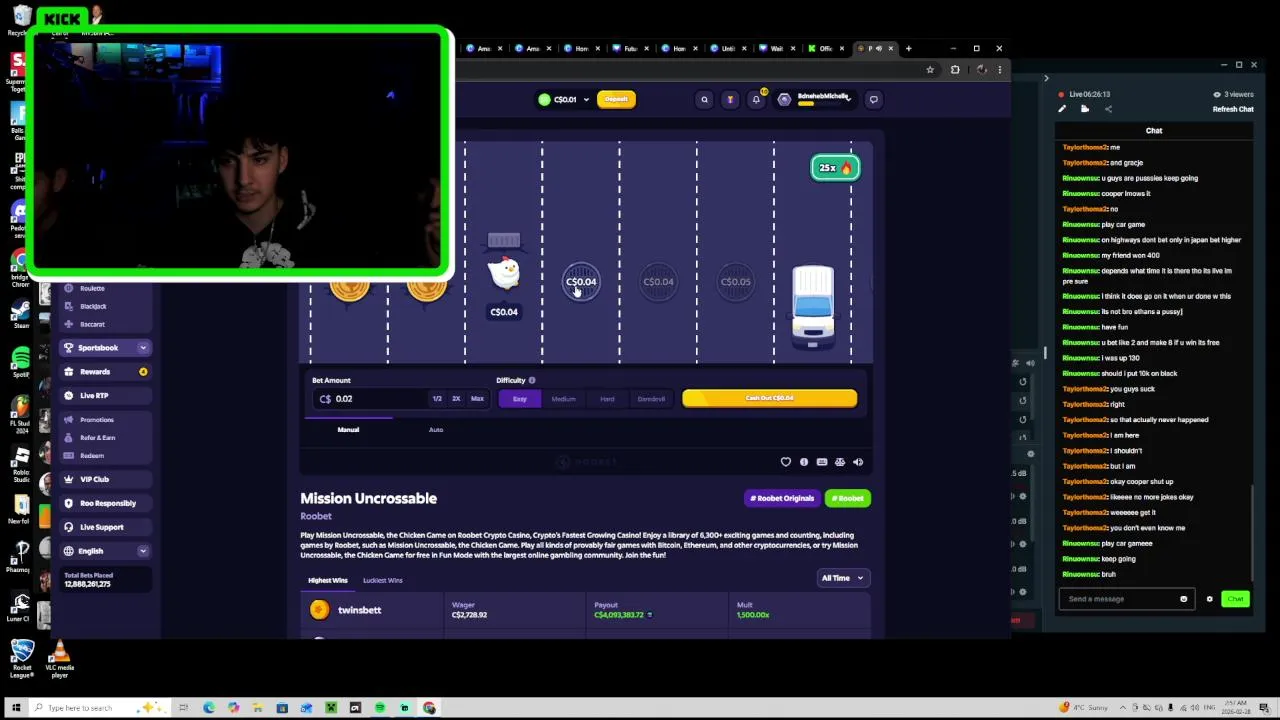Select Easy difficulty
Image resolution: width=1280 pixels, height=720 pixels.
520,399
